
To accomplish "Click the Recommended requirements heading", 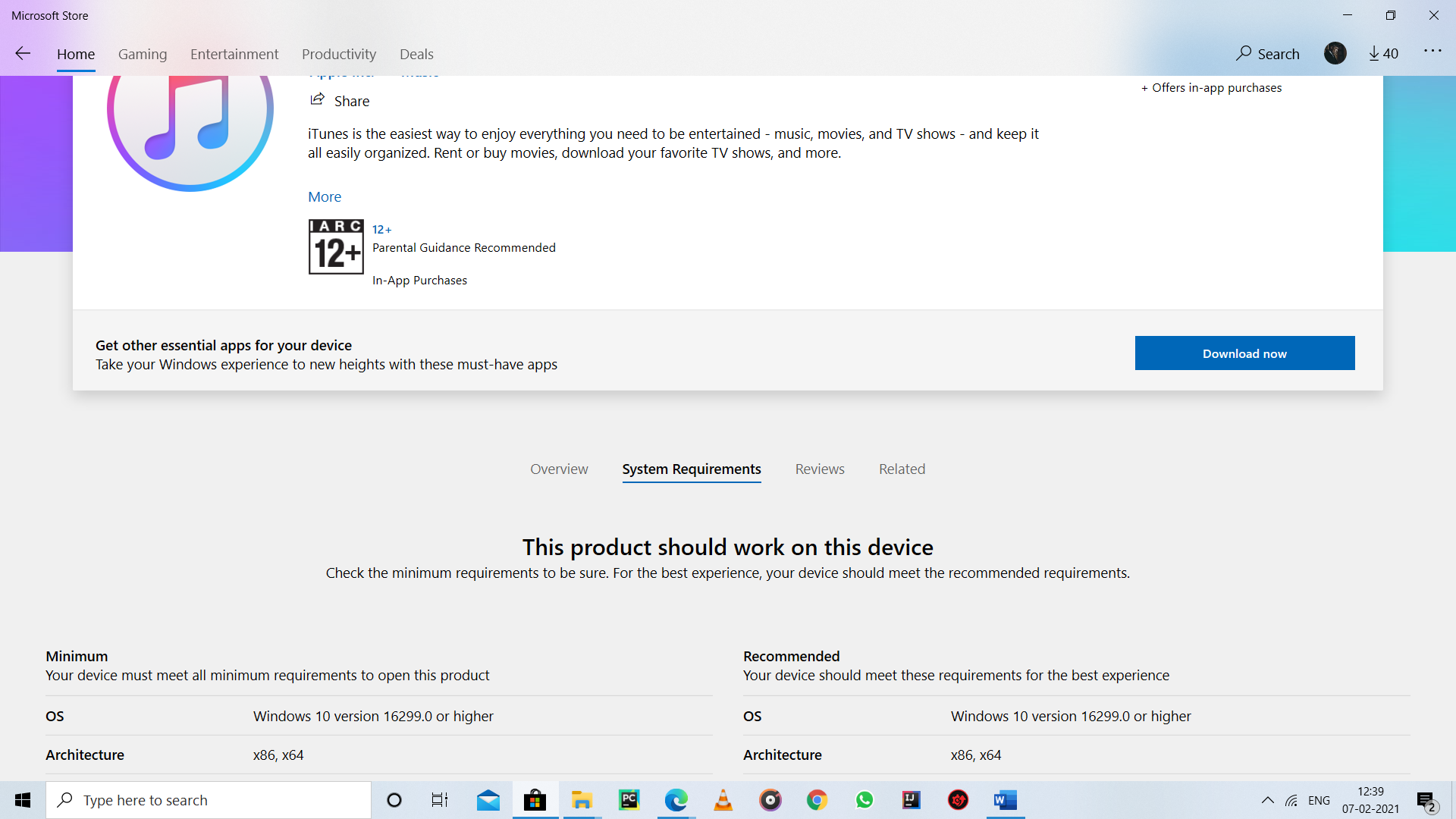I will [791, 656].
